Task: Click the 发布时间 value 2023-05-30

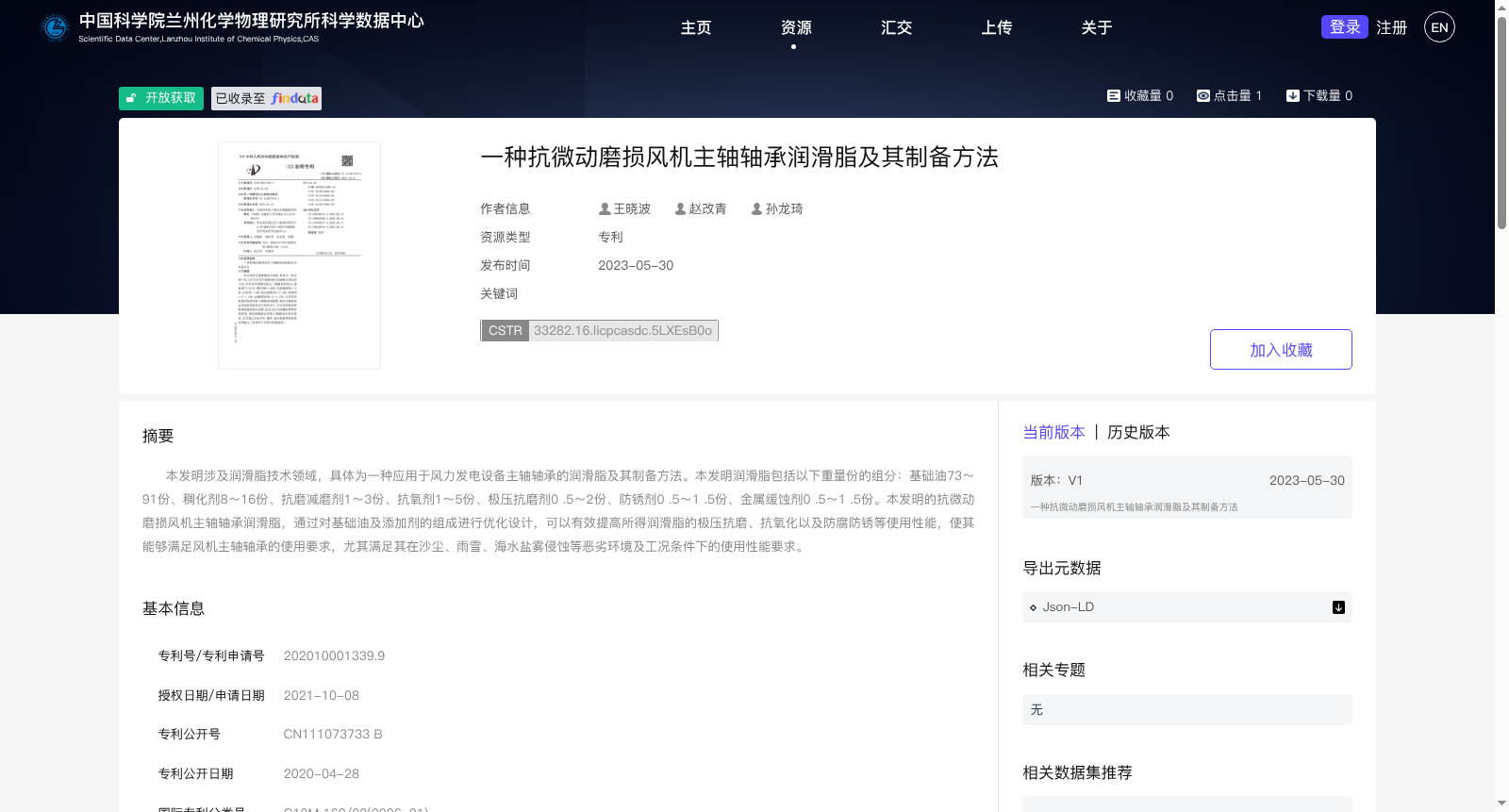Action: [636, 265]
